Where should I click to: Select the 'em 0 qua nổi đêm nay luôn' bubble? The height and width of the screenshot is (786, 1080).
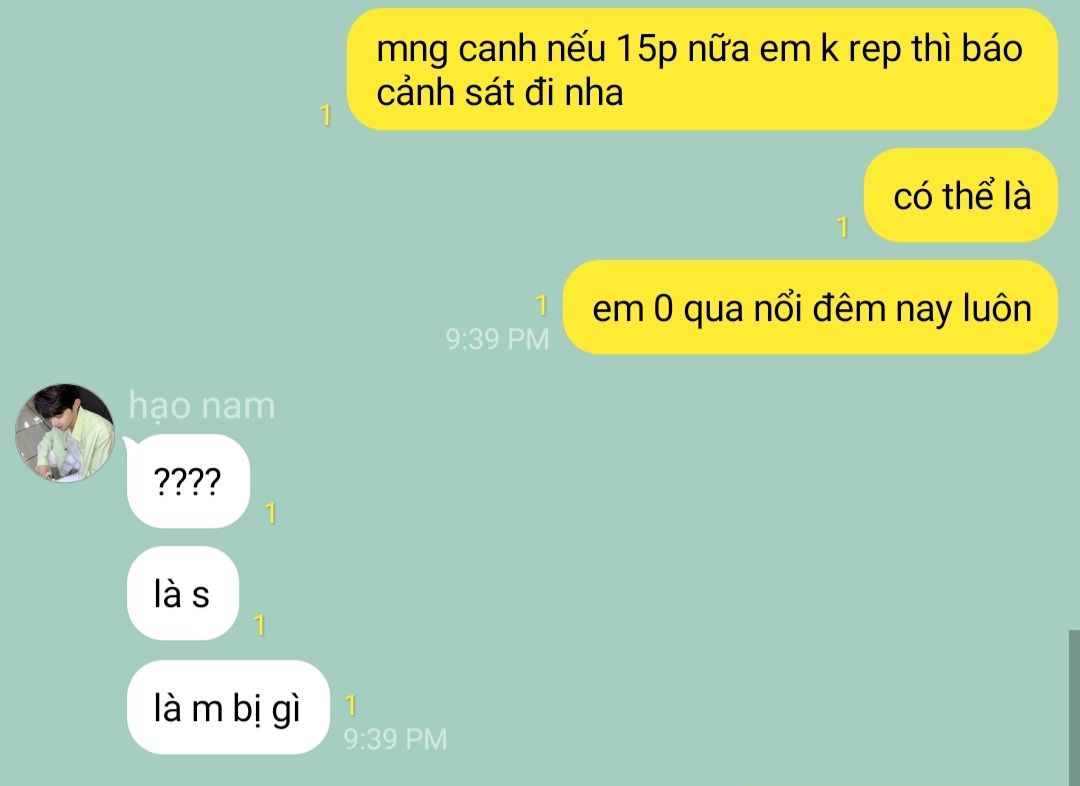coord(811,308)
